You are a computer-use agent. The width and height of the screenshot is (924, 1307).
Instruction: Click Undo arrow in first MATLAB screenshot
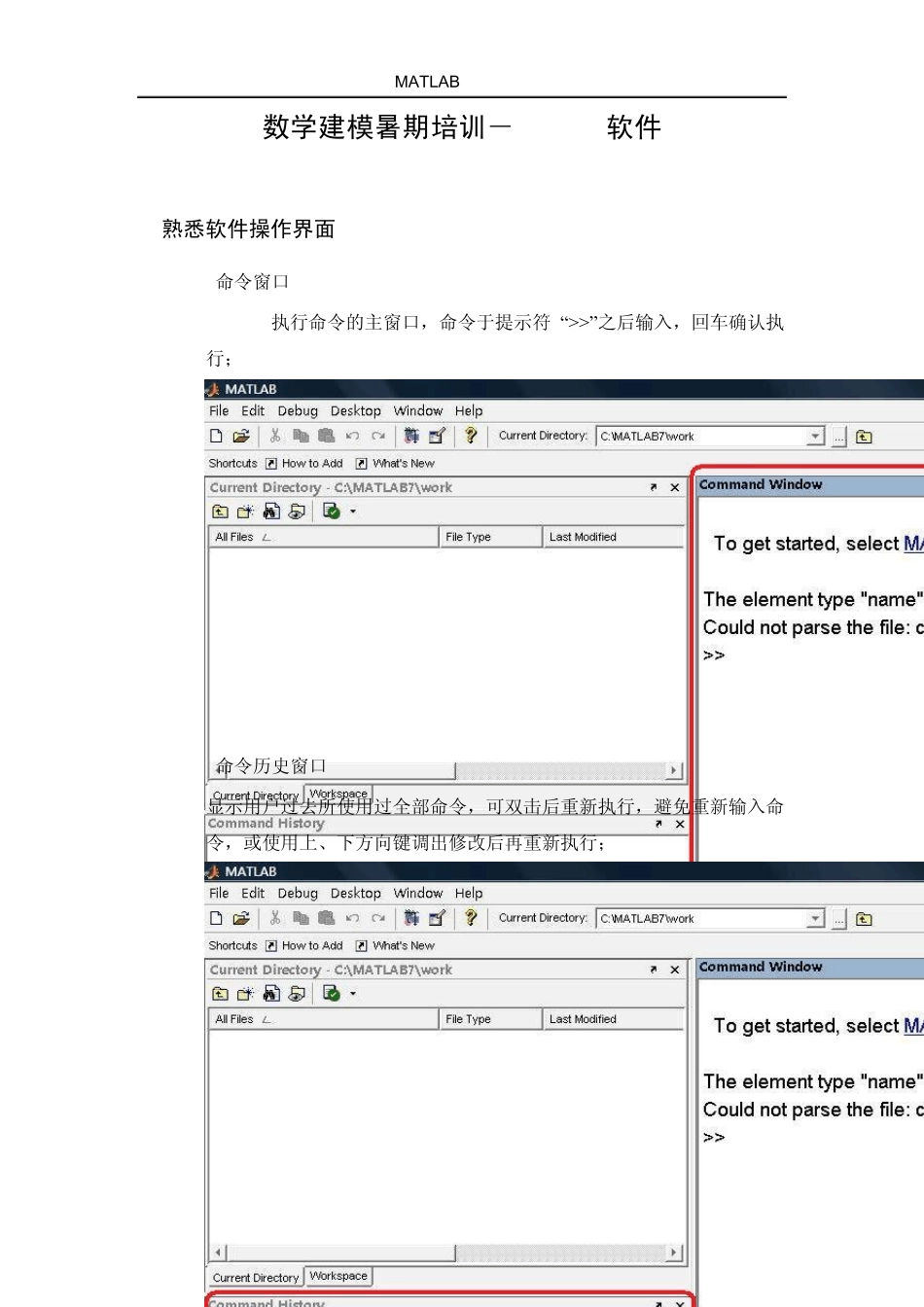click(x=352, y=436)
